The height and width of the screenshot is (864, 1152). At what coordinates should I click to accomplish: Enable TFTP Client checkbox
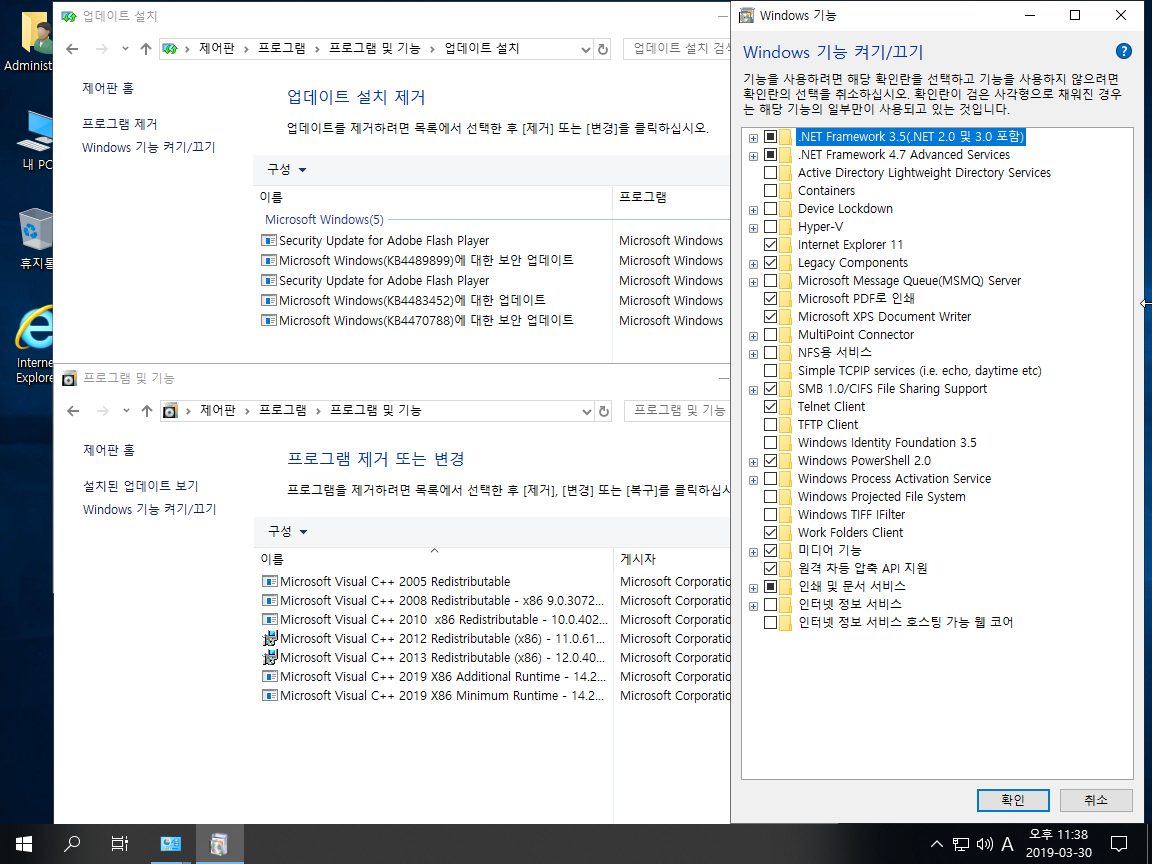click(x=770, y=425)
